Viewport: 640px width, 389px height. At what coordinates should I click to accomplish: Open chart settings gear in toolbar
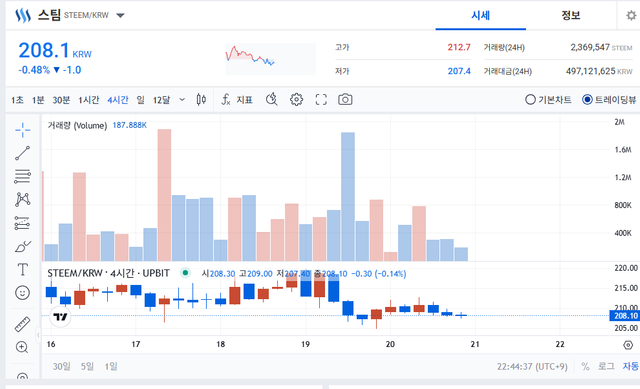296,100
